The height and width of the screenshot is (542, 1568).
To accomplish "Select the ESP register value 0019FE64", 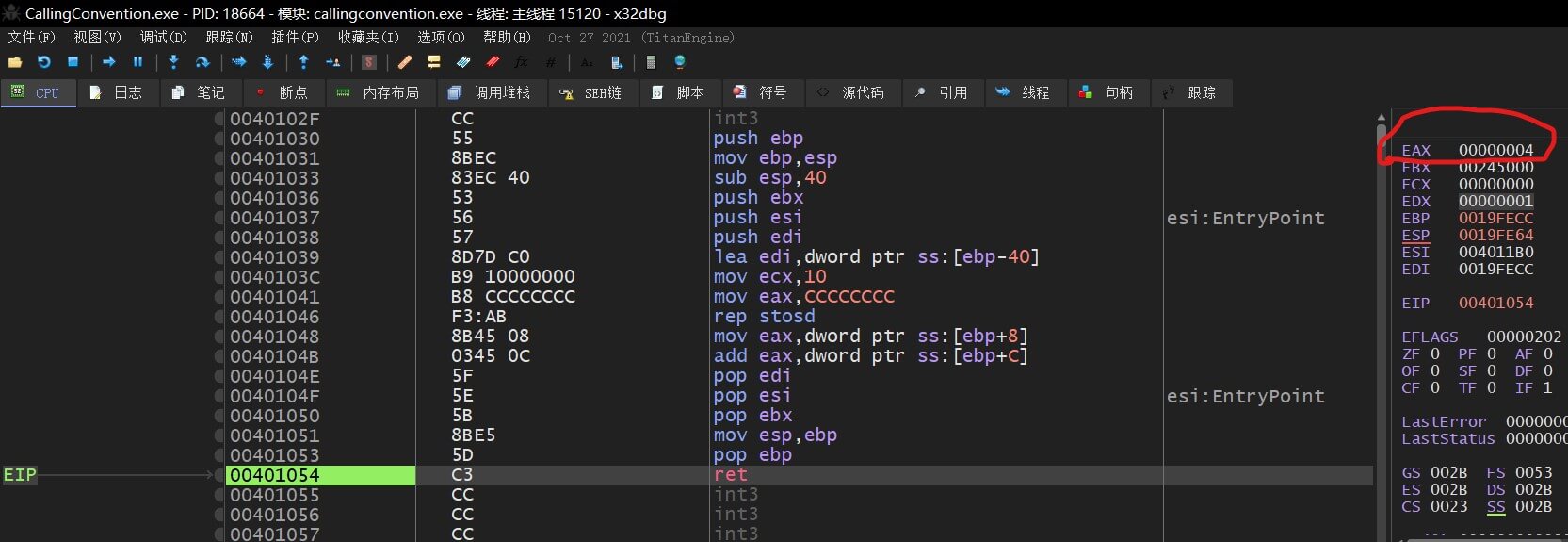I will [1495, 236].
